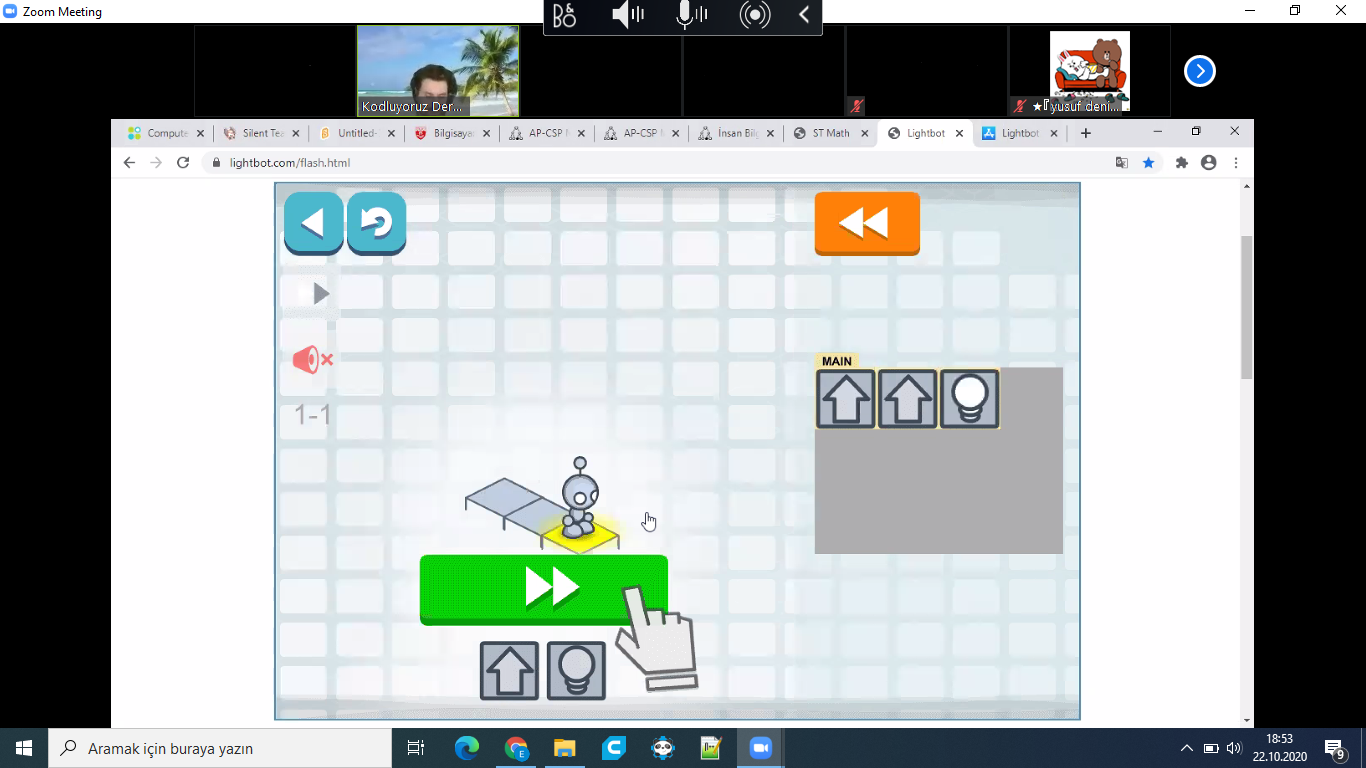This screenshot has width=1366, height=768.
Task: Click the light bulb command in MAIN program
Action: pos(970,399)
